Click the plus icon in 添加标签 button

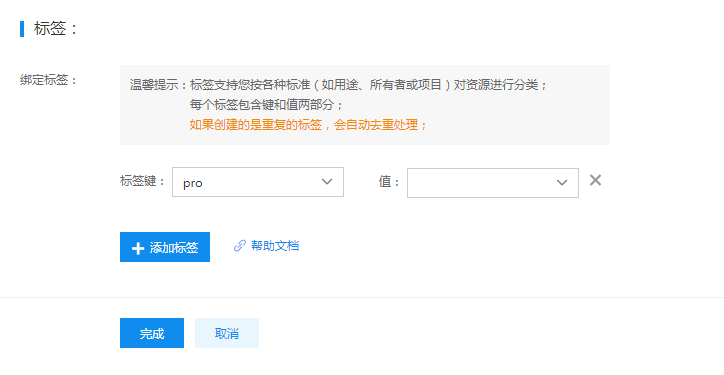138,248
